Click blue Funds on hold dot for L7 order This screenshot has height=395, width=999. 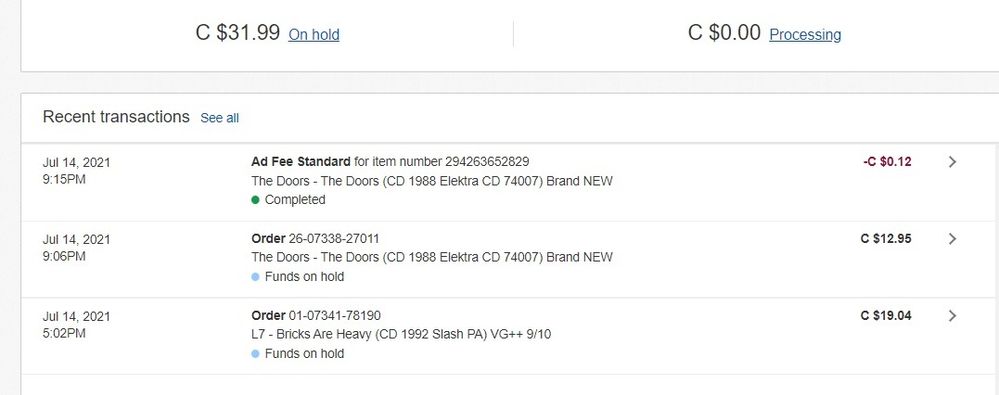[x=255, y=354]
